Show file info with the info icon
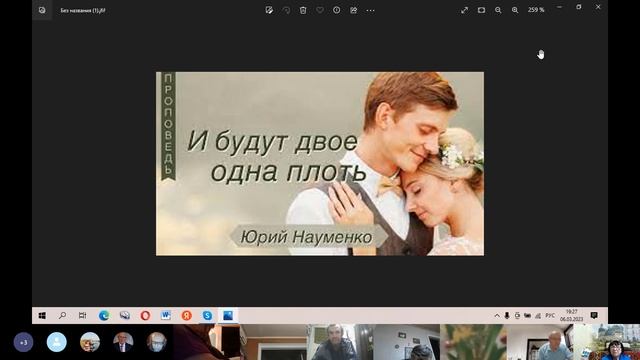640x360 pixels. (336, 10)
